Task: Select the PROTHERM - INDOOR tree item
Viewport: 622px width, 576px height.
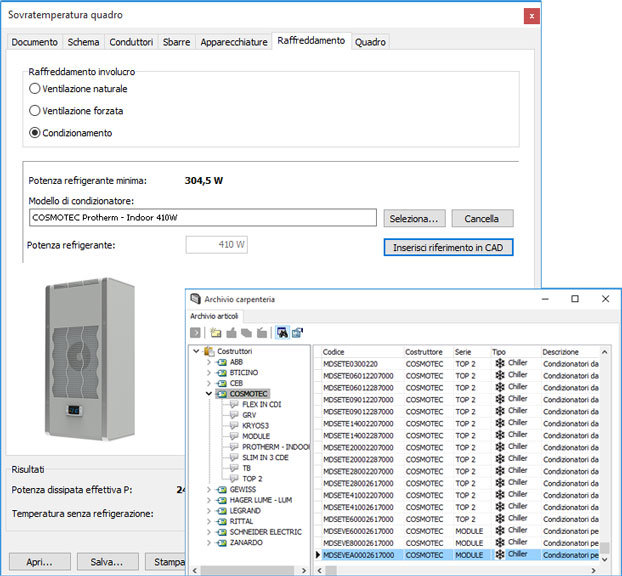Action: tap(276, 447)
